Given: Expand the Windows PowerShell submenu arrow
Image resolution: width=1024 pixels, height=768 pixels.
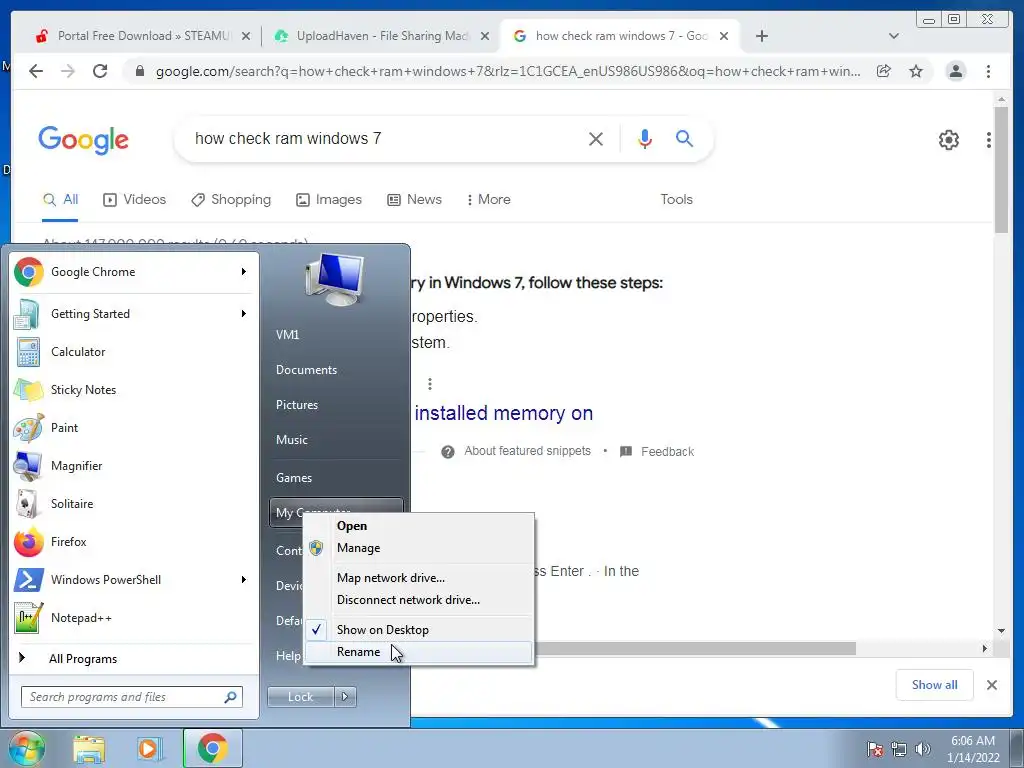Looking at the screenshot, I should click(x=244, y=580).
